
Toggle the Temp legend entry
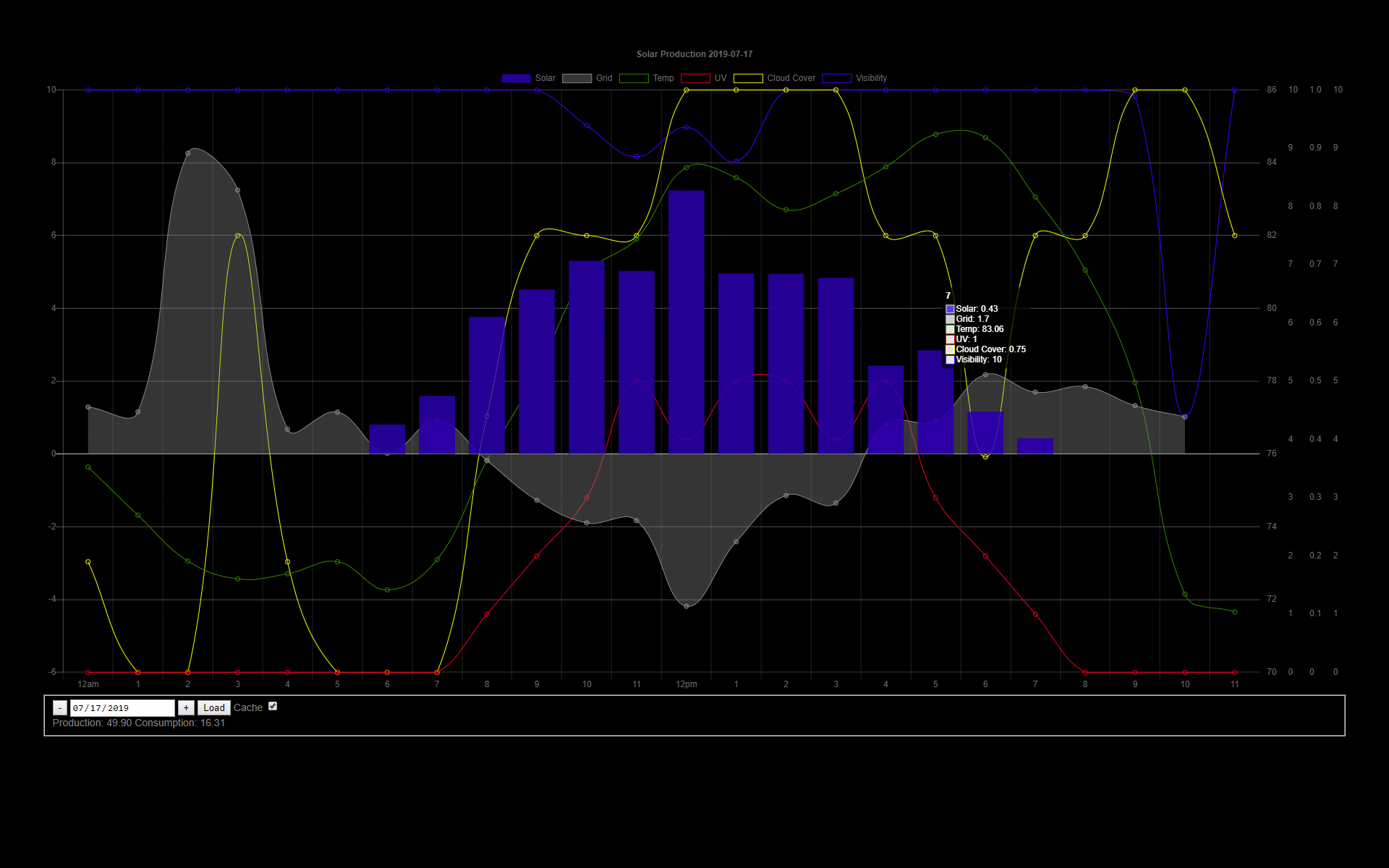[x=634, y=78]
